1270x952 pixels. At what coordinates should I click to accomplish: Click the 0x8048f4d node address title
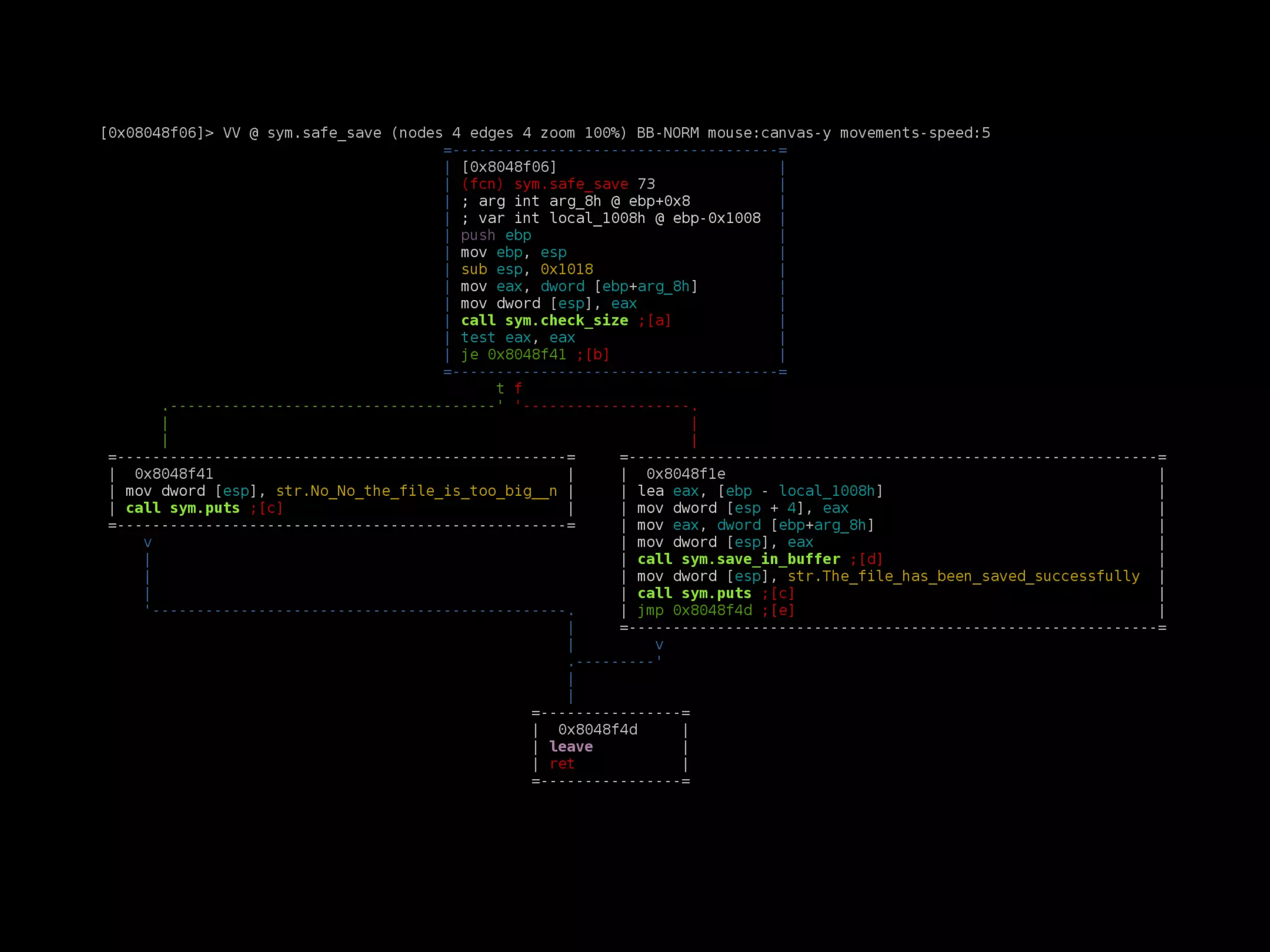[597, 729]
